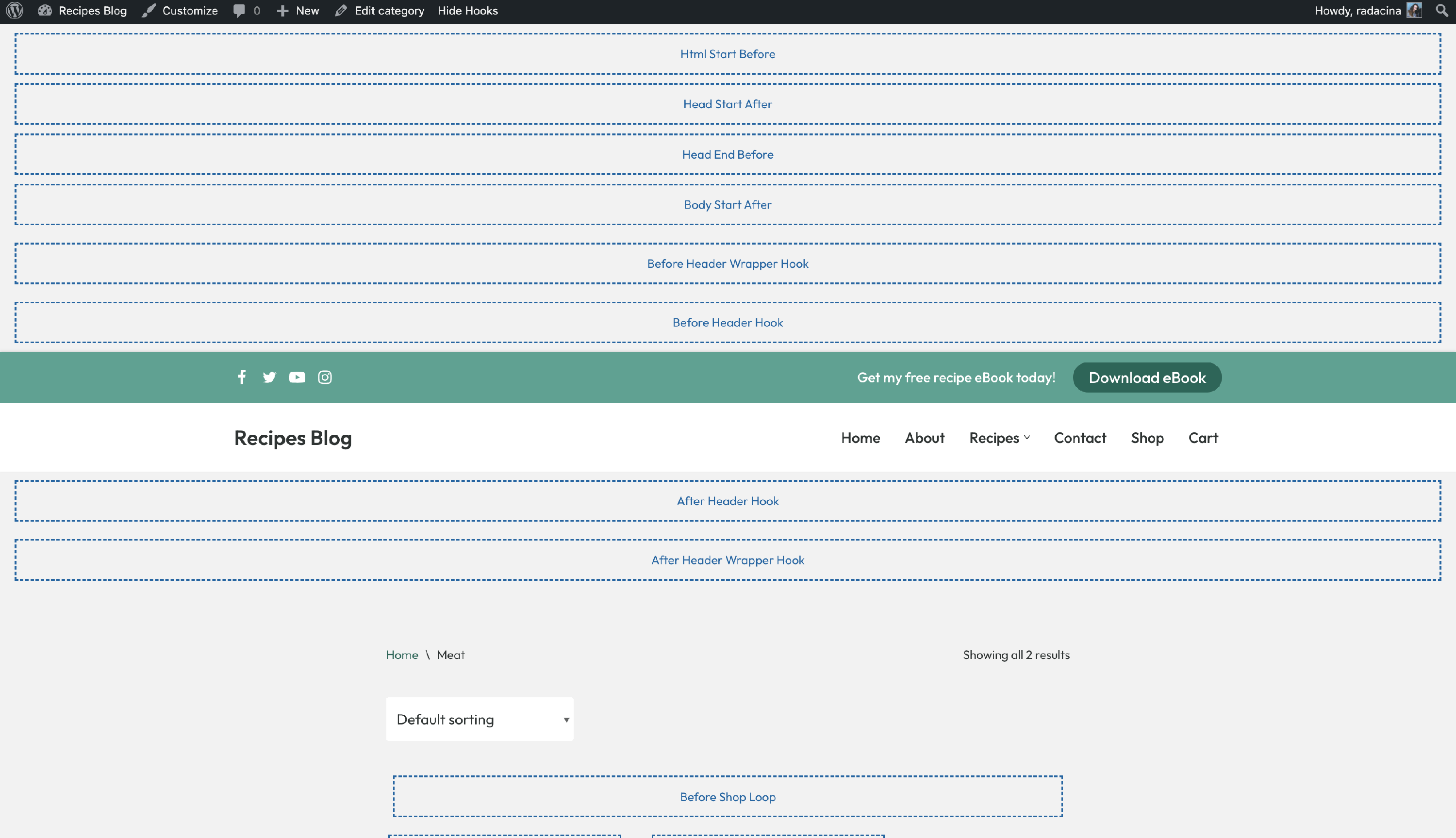Viewport: 1456px width, 838px height.
Task: Expand the Recipes submenu chevron
Action: (x=1027, y=437)
